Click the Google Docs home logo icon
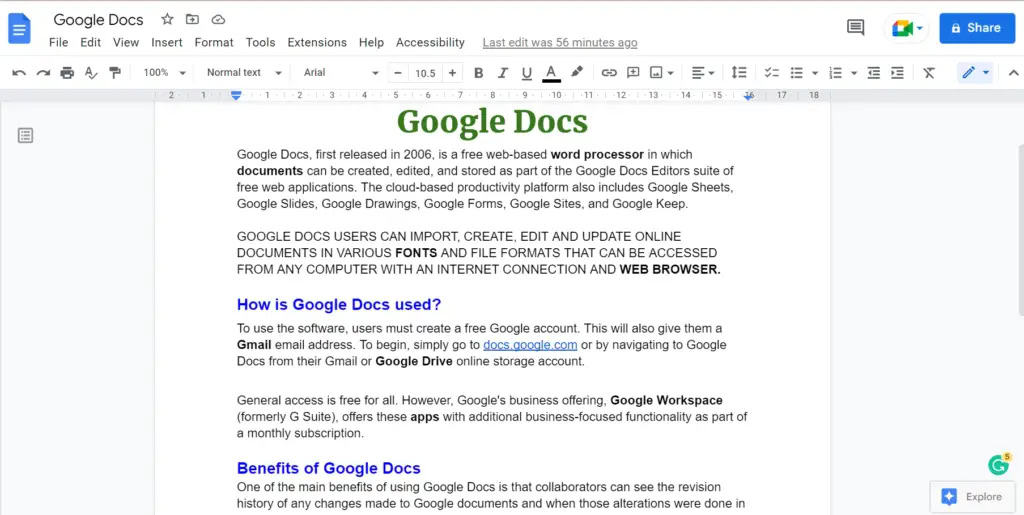1024x515 pixels. (x=19, y=30)
